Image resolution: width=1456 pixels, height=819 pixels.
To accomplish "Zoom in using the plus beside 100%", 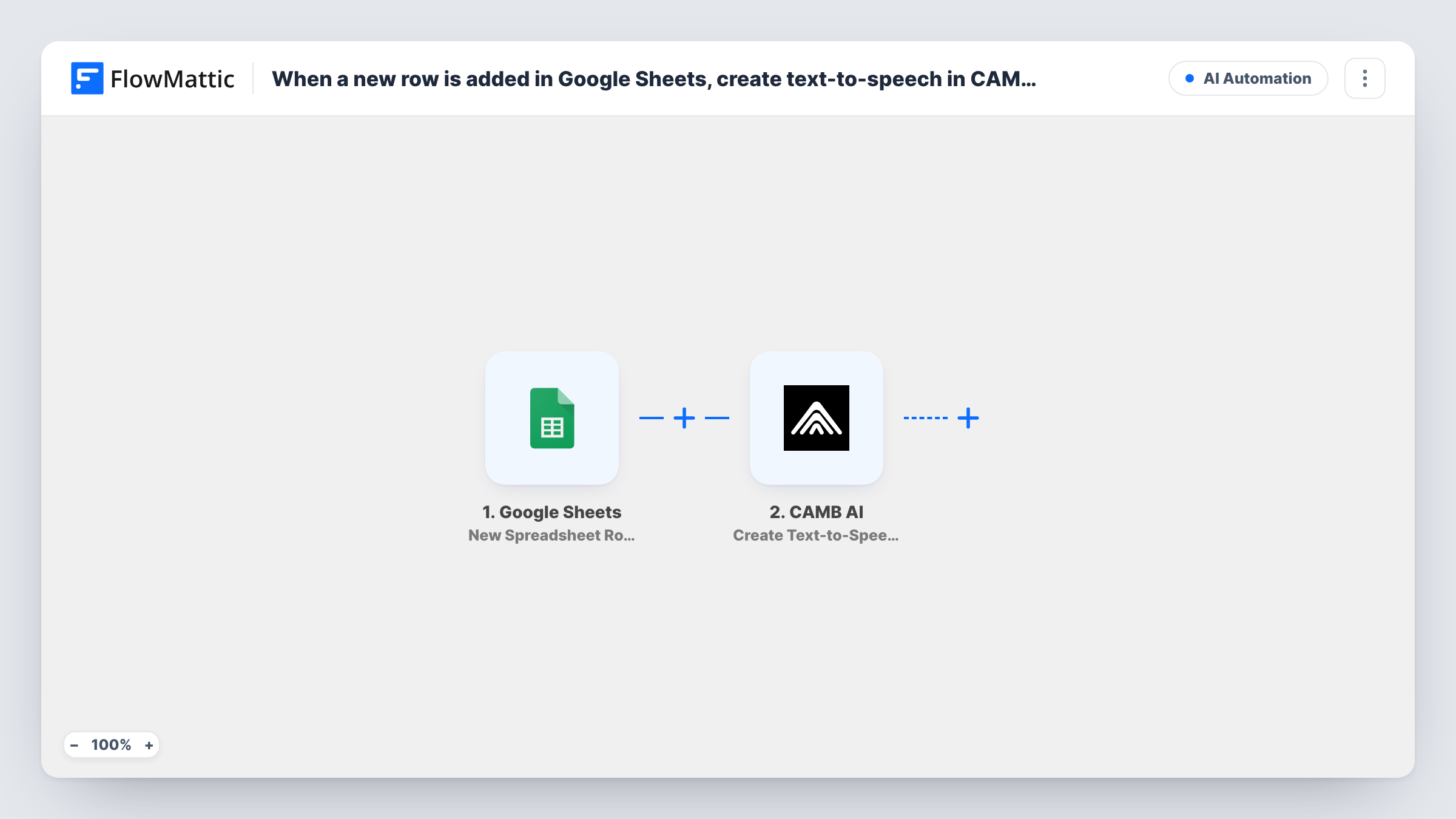I will pos(149,746).
